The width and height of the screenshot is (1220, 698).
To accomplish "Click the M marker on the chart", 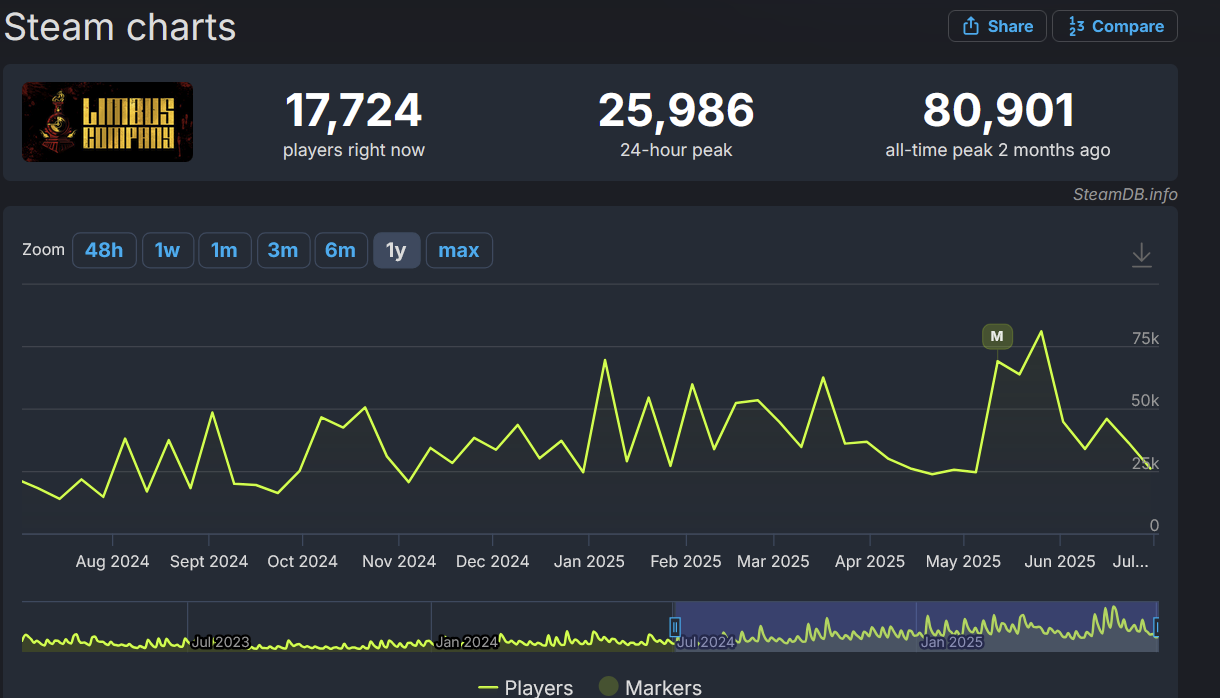I will 997,337.
